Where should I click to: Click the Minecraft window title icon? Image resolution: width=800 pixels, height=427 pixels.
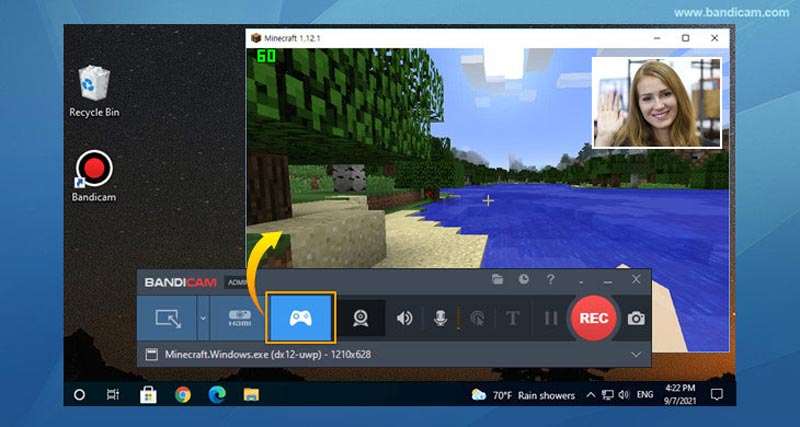[x=255, y=38]
